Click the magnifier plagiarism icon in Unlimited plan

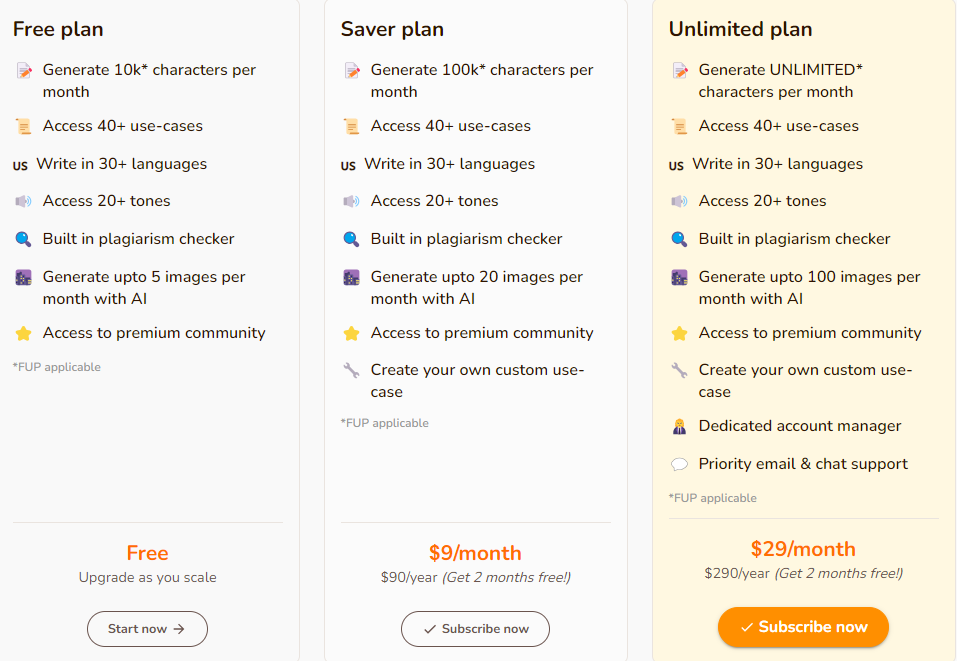point(679,239)
